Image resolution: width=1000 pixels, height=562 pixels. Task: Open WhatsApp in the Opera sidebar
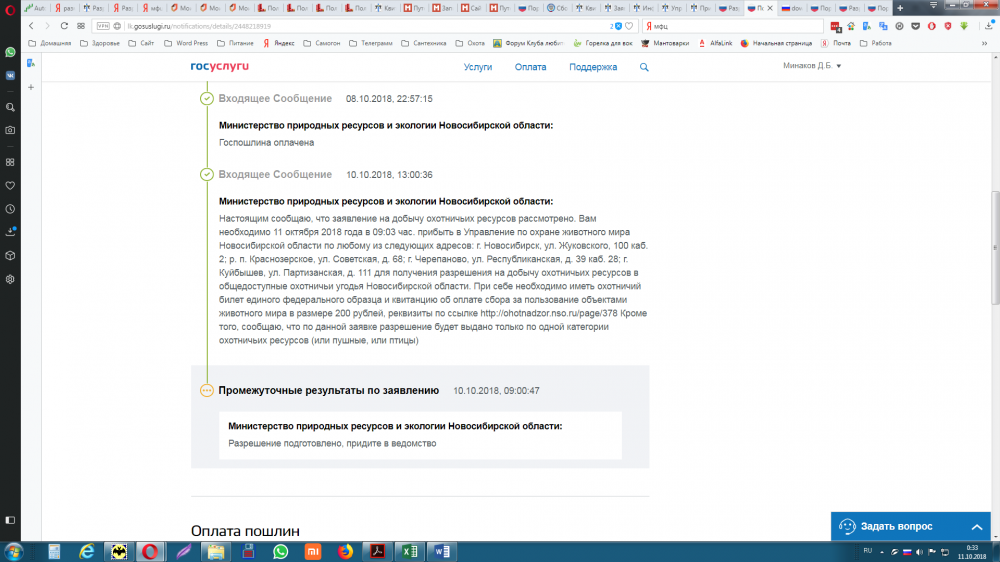[x=10, y=52]
